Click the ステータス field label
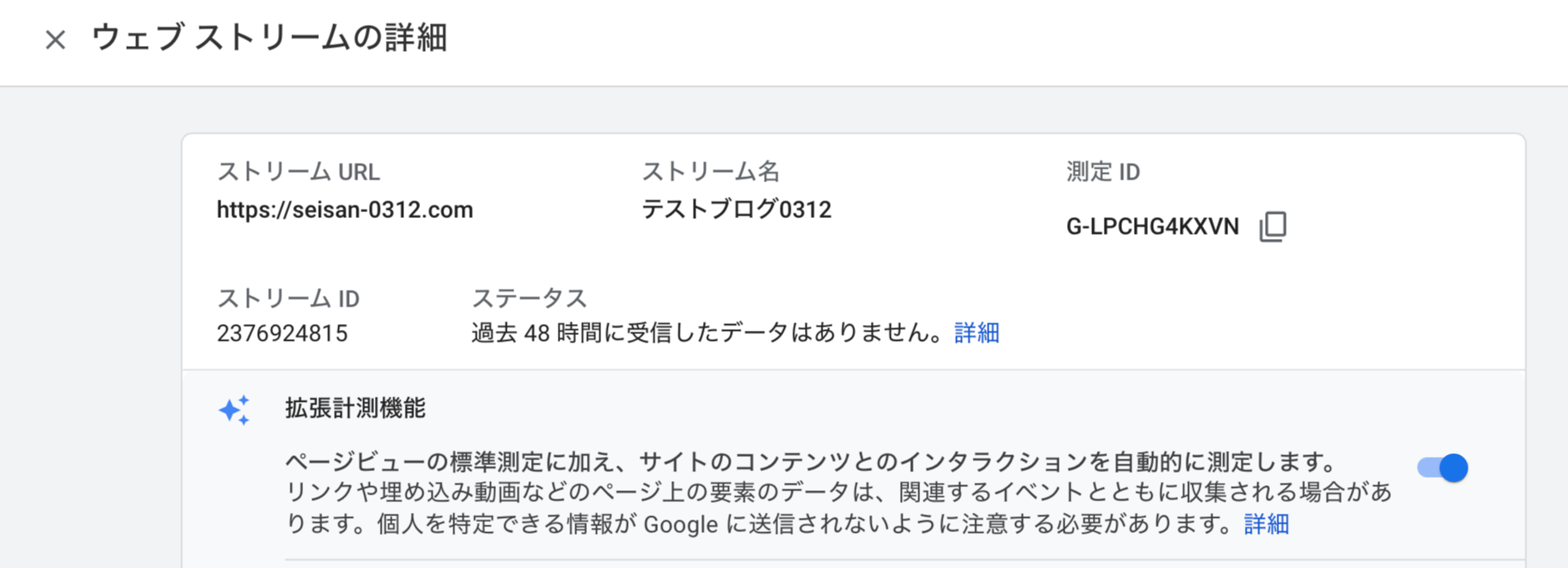Screen dimensions: 1568x568 [529, 298]
